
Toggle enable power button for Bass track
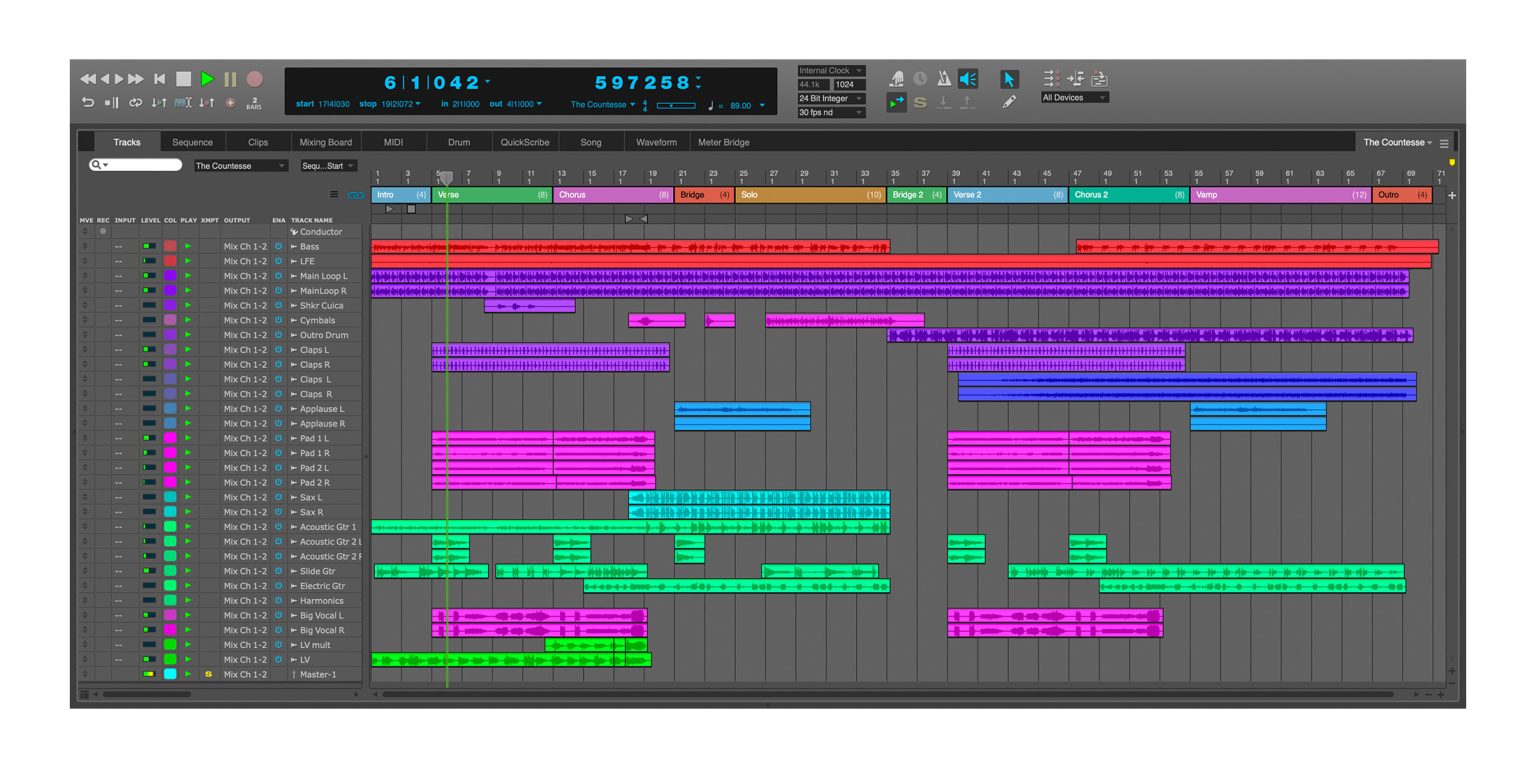pos(278,246)
